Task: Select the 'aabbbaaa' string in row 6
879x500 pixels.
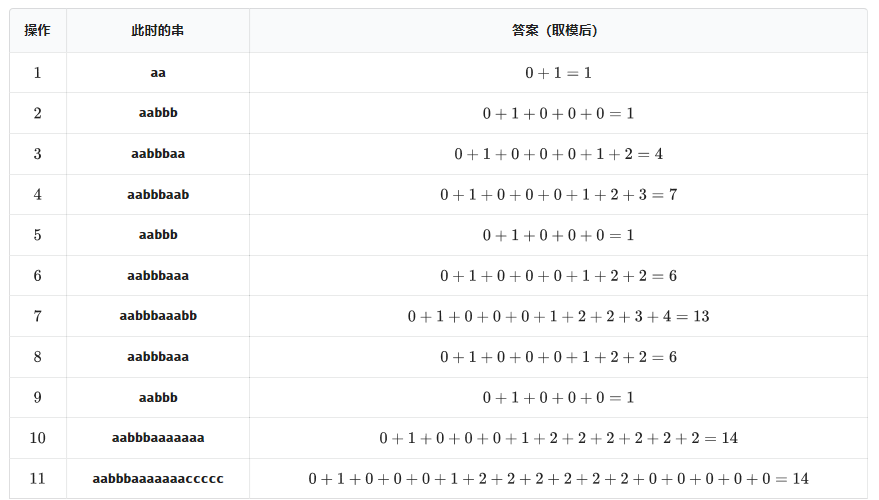Action: pos(158,275)
